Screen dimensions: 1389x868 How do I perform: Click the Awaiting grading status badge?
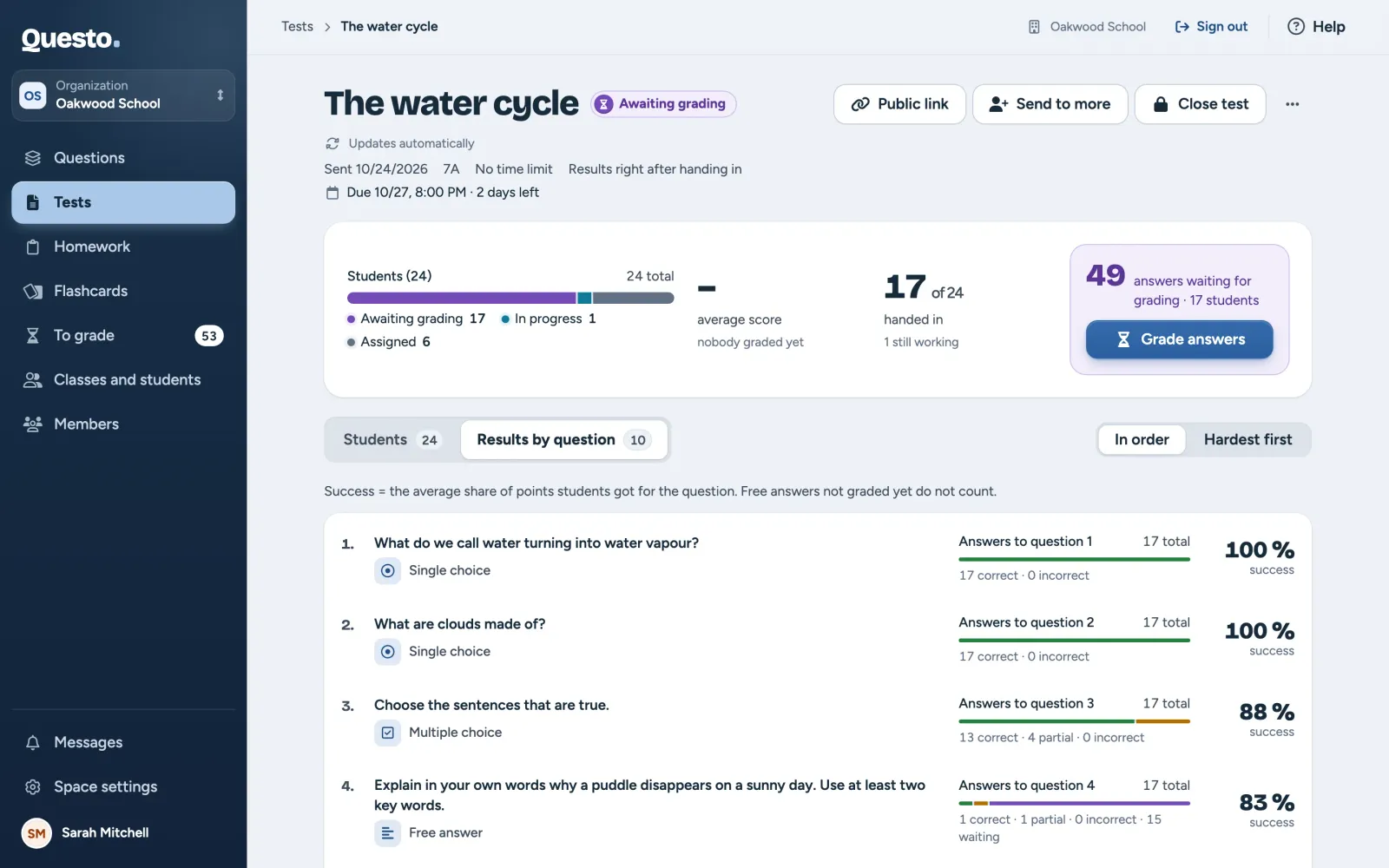663,103
